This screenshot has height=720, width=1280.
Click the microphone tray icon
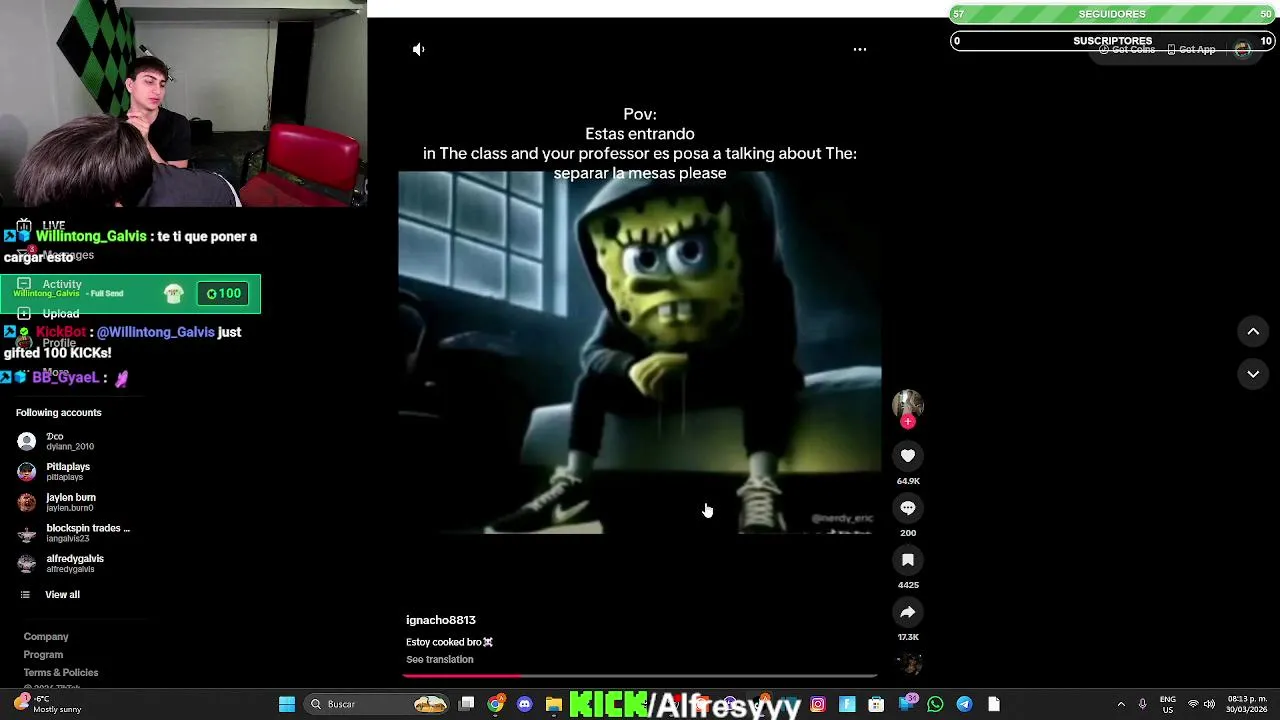click(1142, 704)
